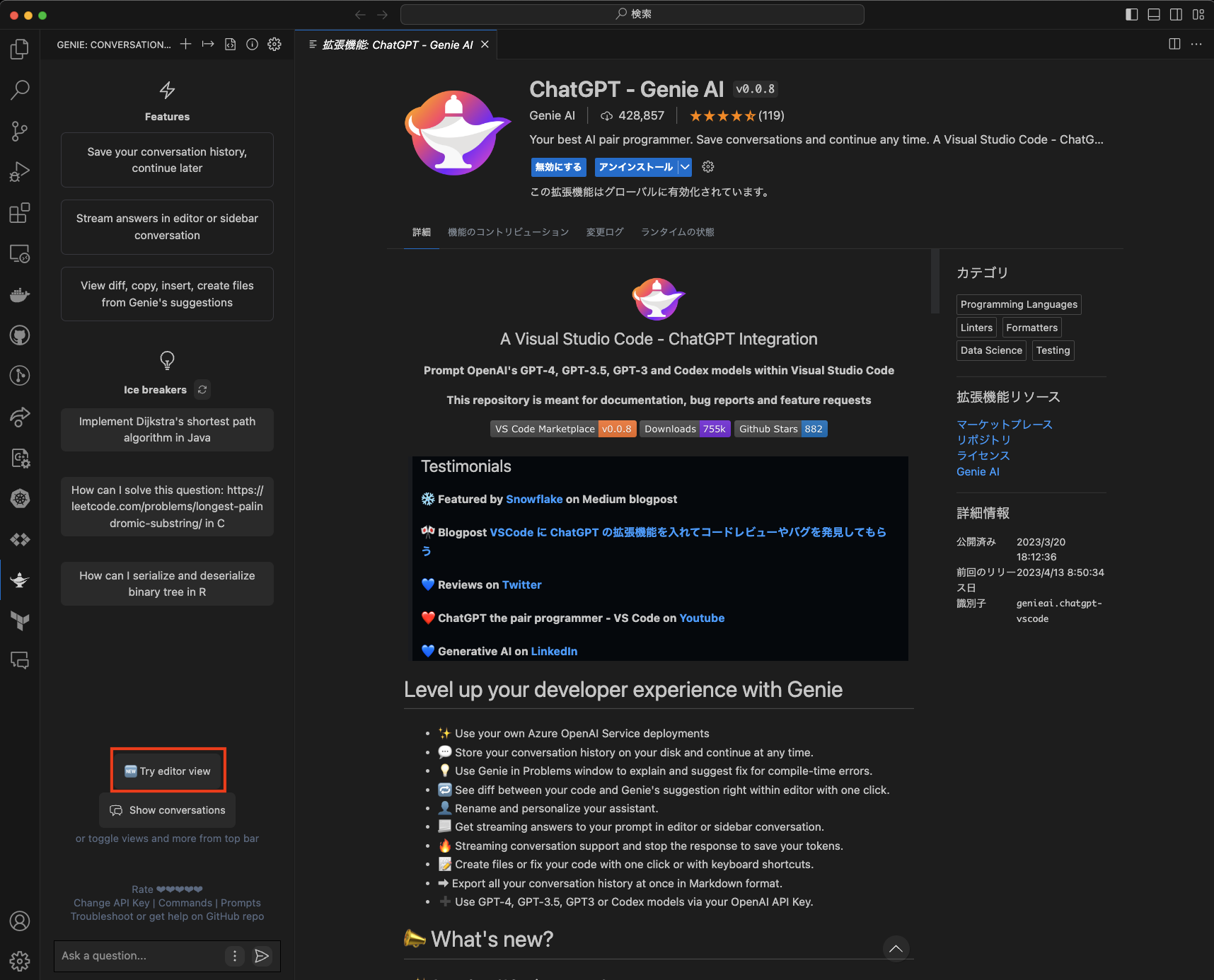Open the question box more options menu
The width and height of the screenshot is (1214, 980).
click(x=235, y=956)
